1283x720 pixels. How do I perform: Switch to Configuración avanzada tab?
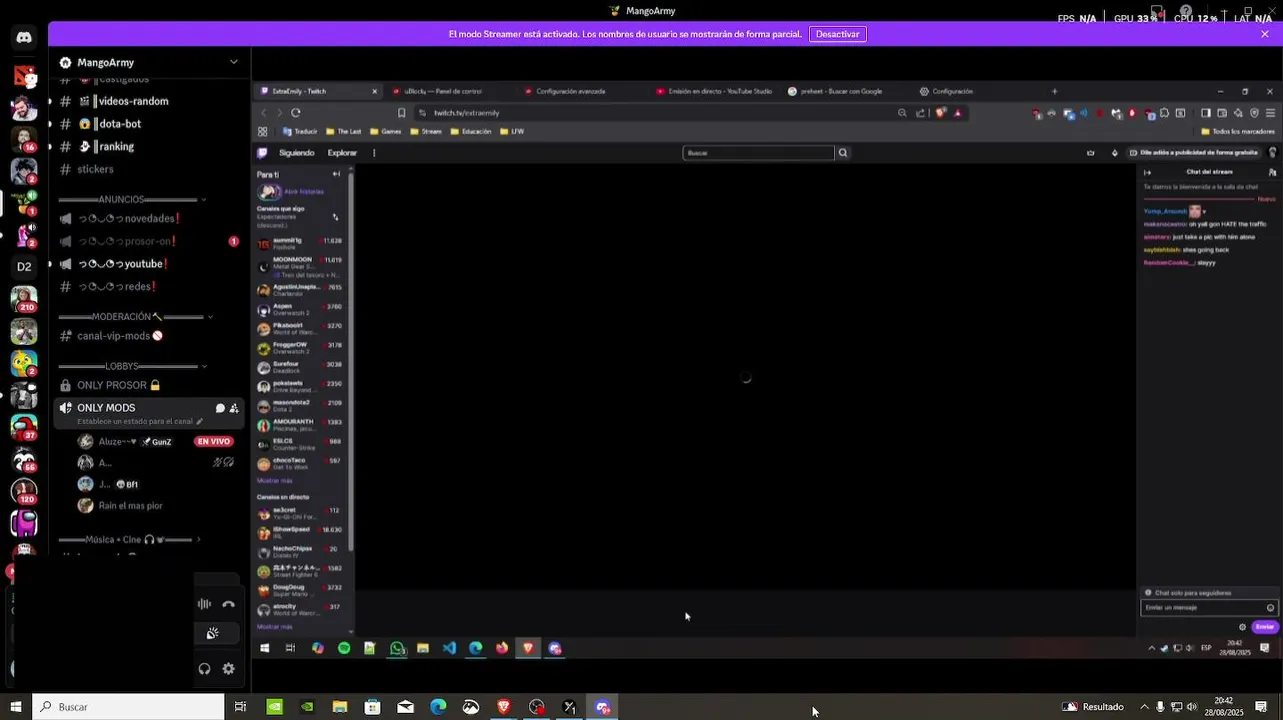582,91
